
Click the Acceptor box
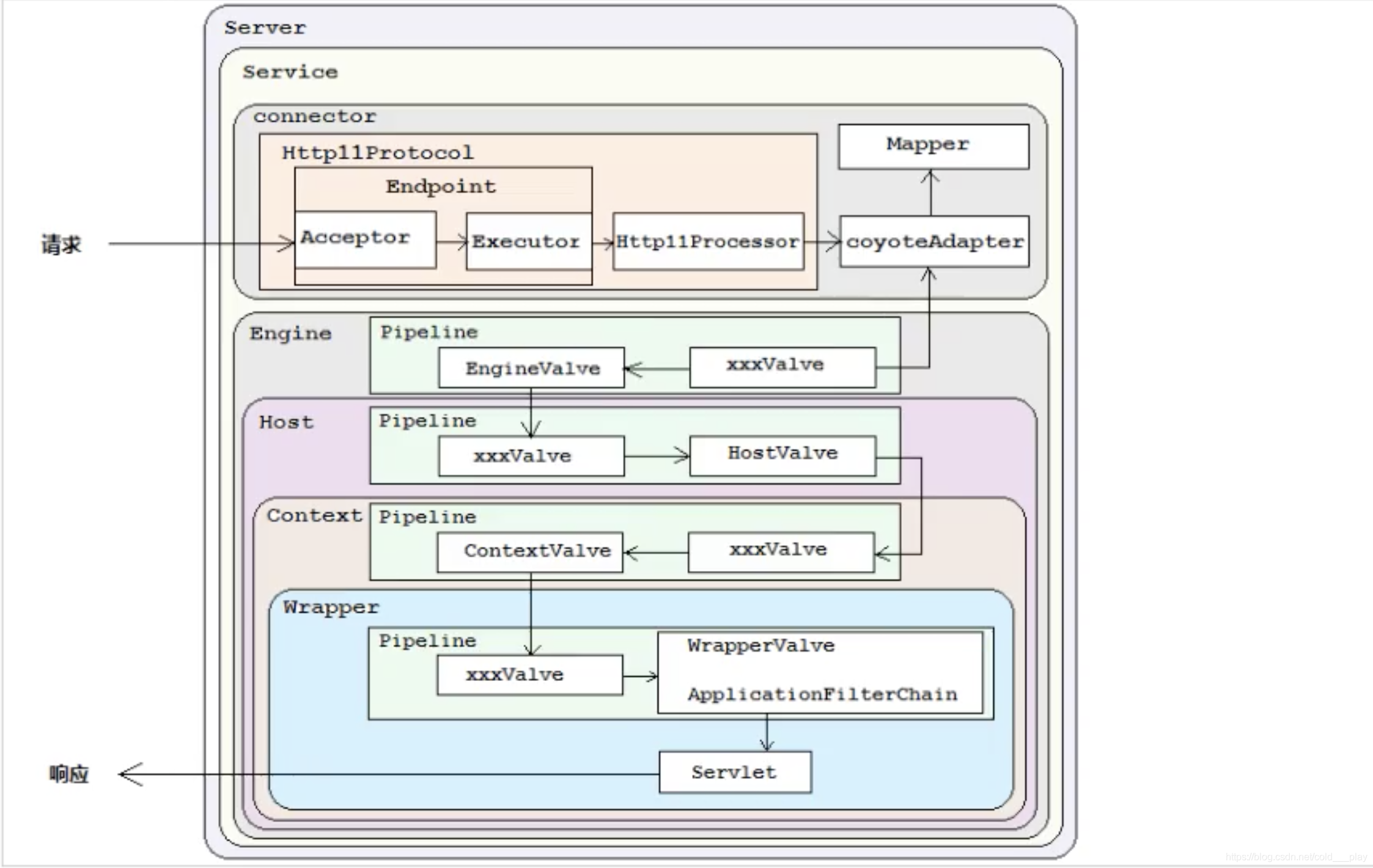pos(366,240)
